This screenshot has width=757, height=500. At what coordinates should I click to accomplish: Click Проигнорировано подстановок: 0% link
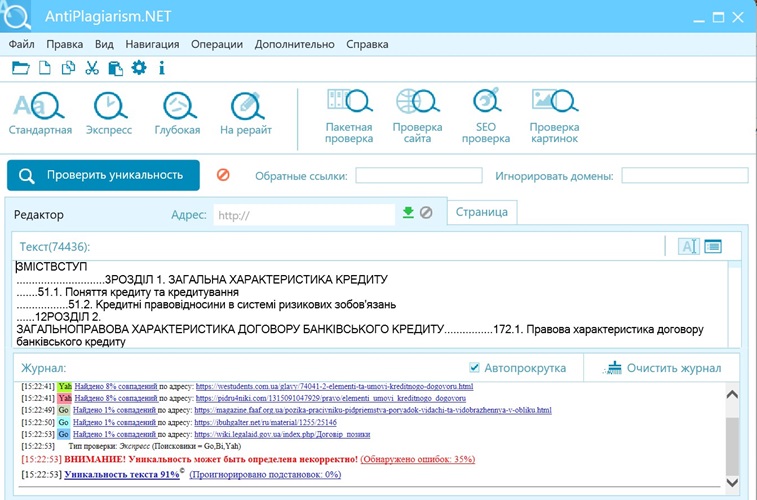click(265, 474)
